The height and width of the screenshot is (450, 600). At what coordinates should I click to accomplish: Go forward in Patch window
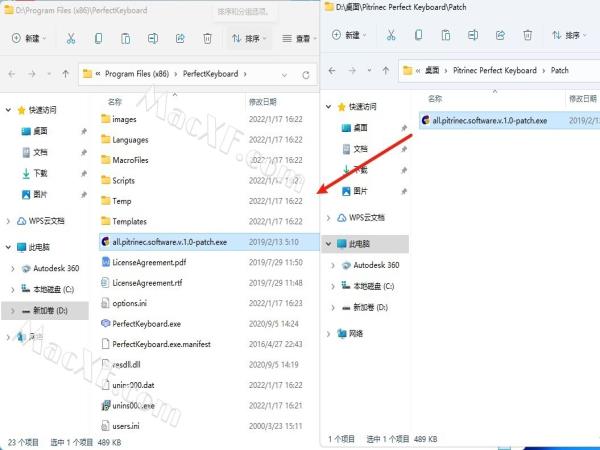click(352, 70)
